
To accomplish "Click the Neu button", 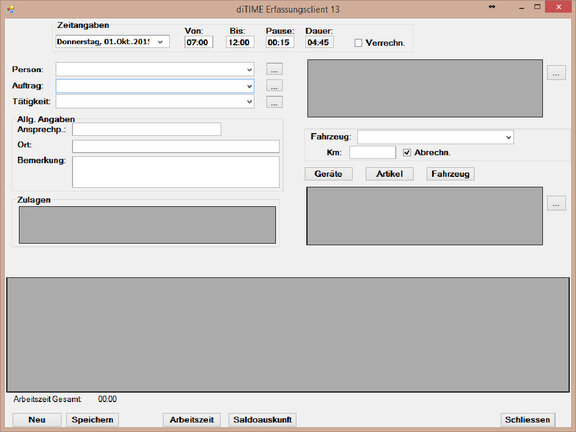I will 37,420.
